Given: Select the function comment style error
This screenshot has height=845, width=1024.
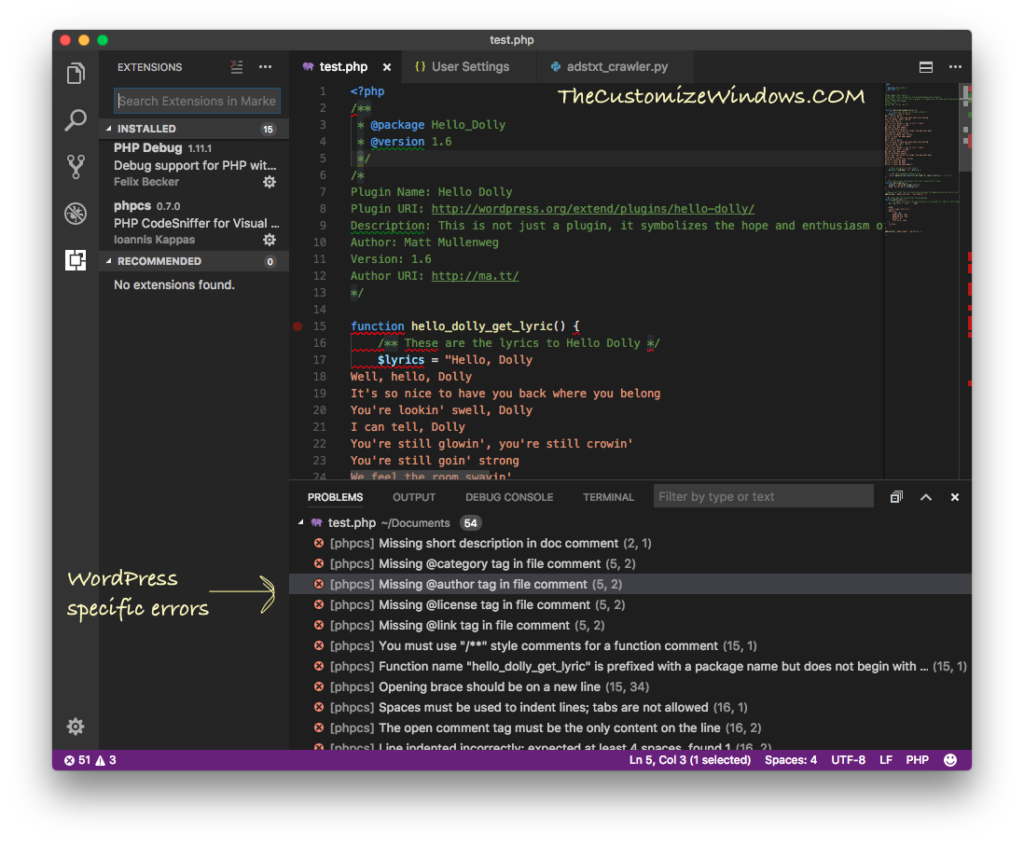Looking at the screenshot, I should coord(630,645).
